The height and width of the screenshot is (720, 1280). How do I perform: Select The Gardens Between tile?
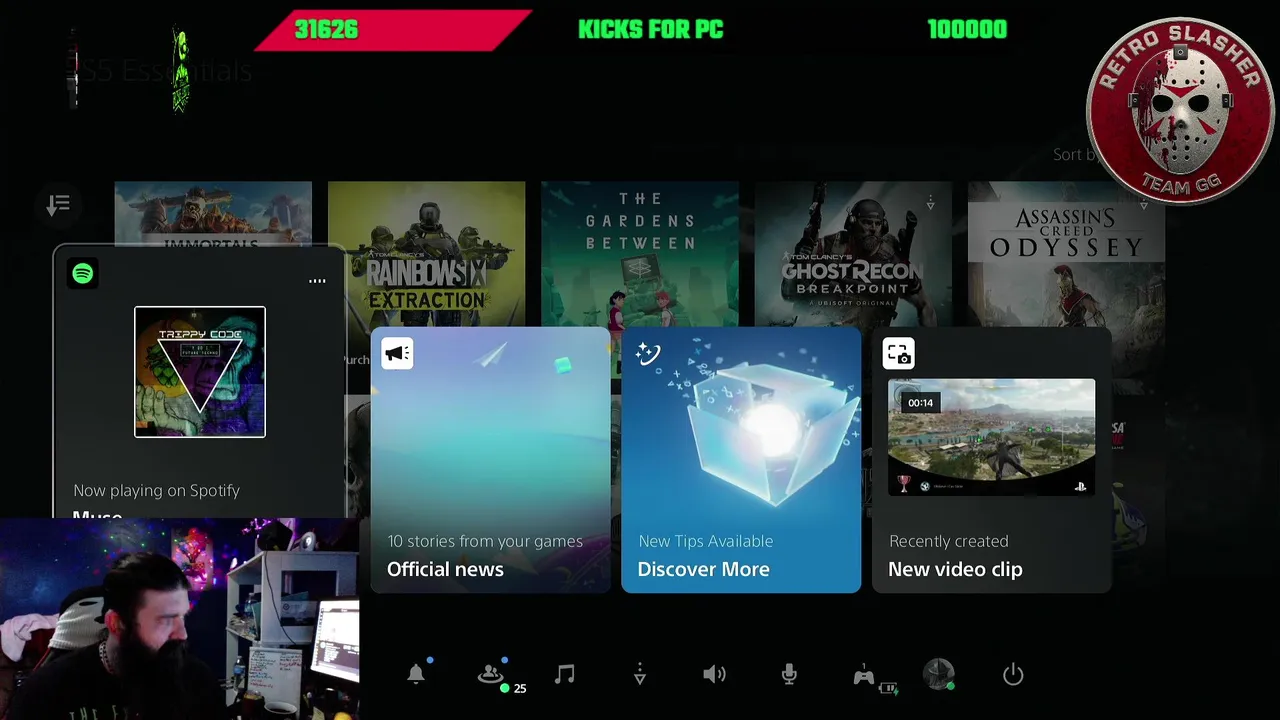[640, 253]
